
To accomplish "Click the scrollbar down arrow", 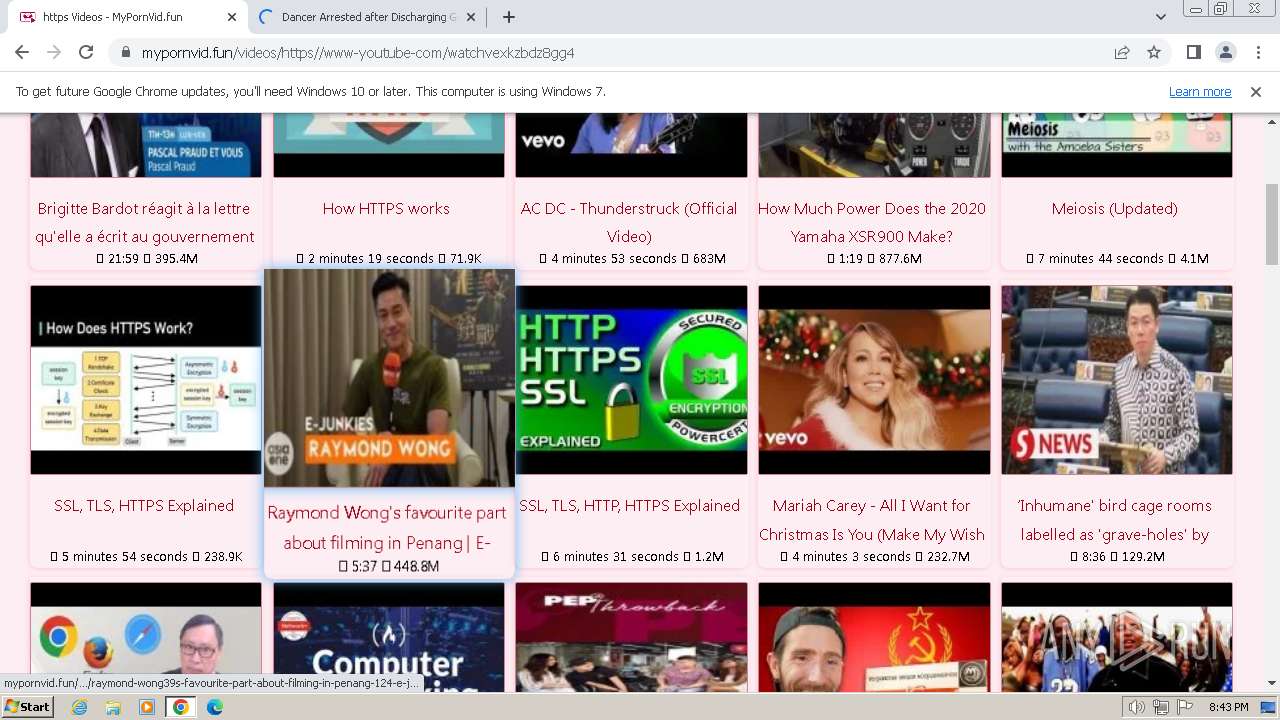I will click(x=1272, y=684).
